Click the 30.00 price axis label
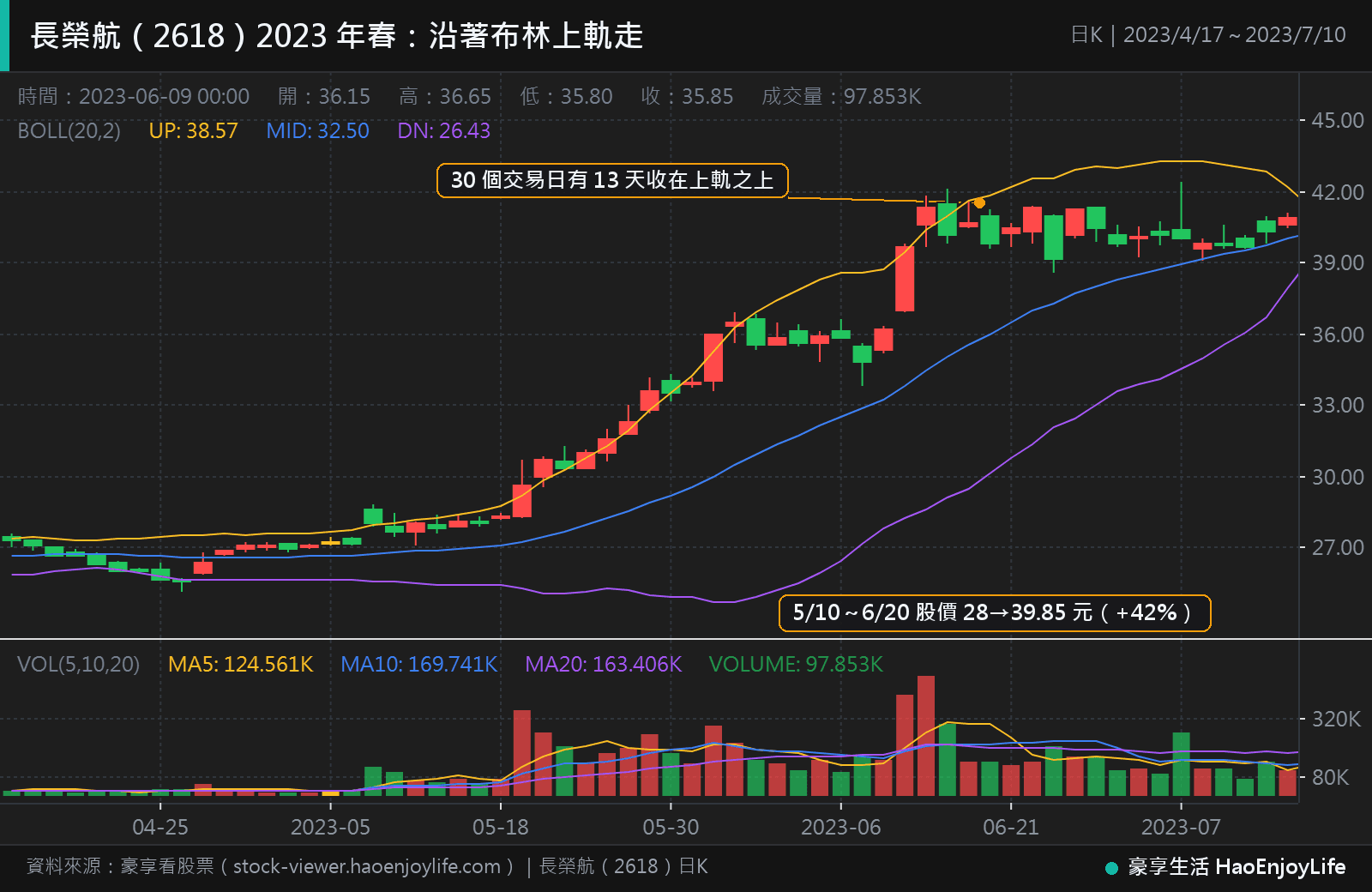The height and width of the screenshot is (892, 1372). point(1338,477)
